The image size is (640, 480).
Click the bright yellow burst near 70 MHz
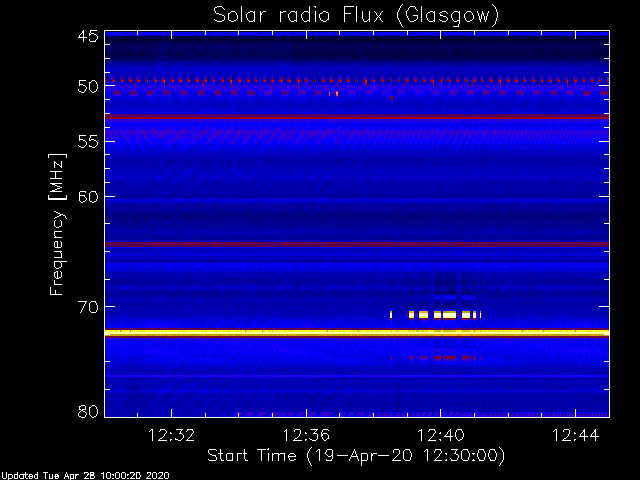(x=436, y=315)
